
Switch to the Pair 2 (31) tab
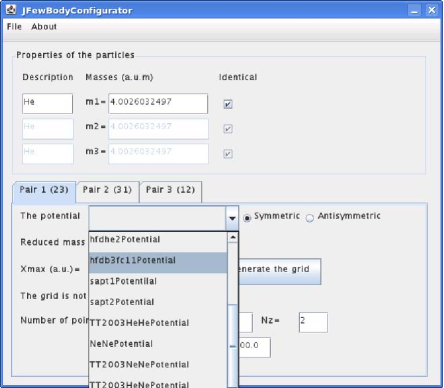coord(107,191)
